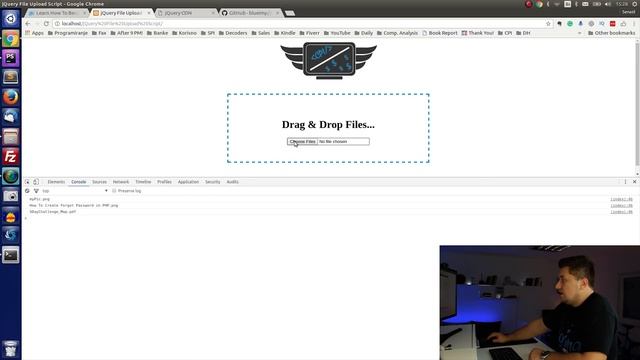
Task: Open source link for MyPic.png log
Action: pos(621,199)
